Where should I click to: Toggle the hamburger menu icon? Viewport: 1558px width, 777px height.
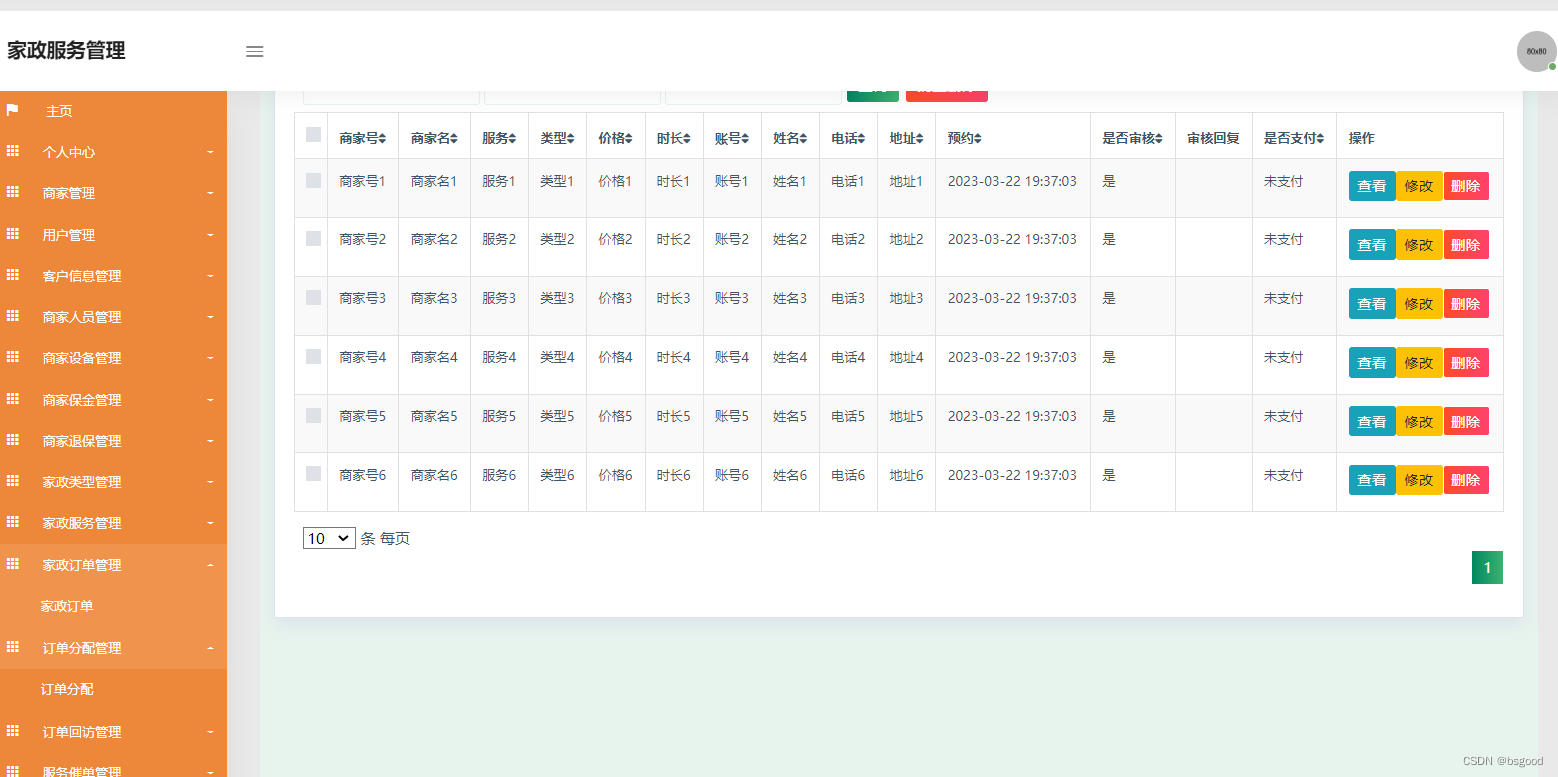click(x=255, y=52)
